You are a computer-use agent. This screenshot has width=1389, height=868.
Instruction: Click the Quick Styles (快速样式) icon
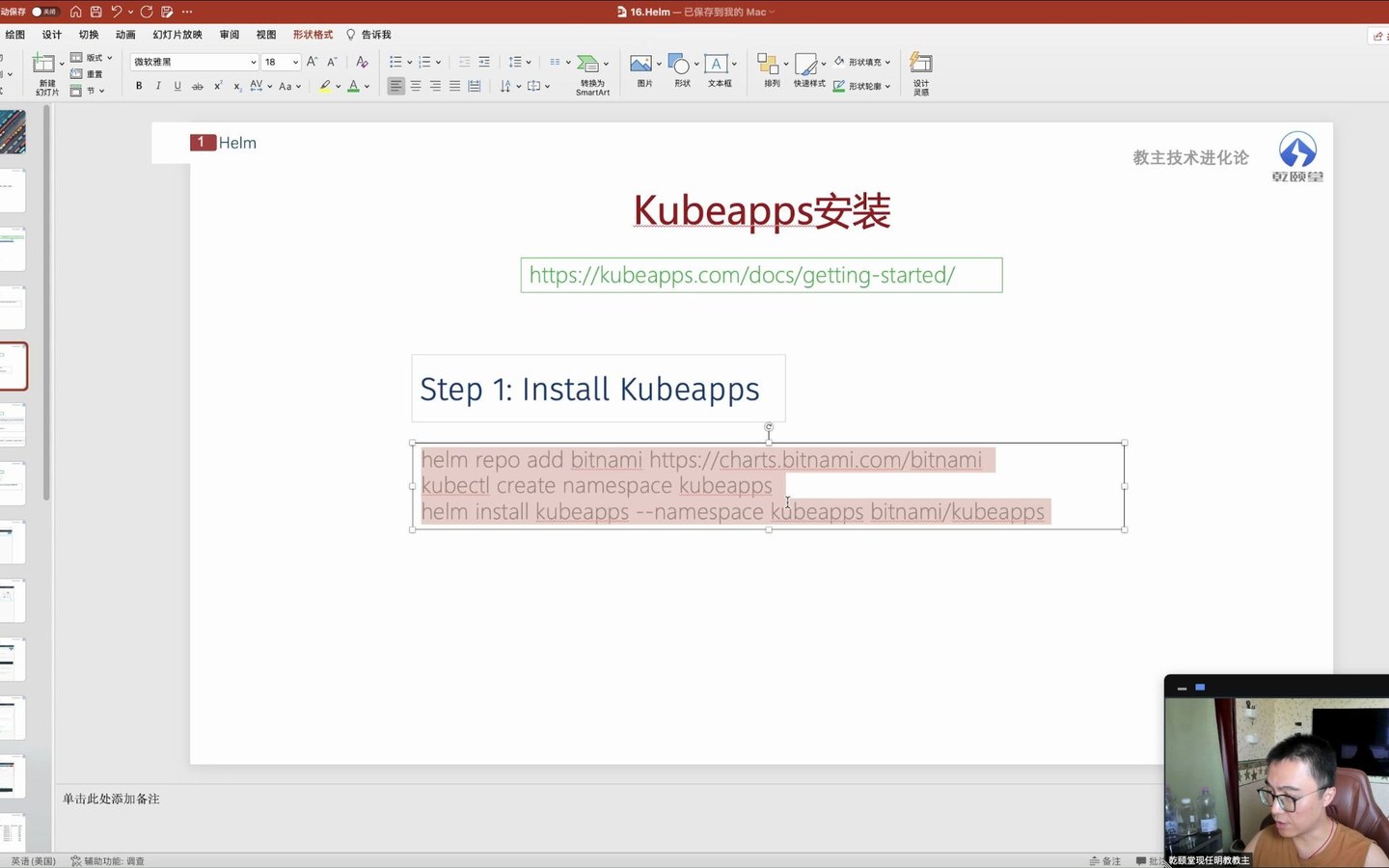tap(806, 65)
